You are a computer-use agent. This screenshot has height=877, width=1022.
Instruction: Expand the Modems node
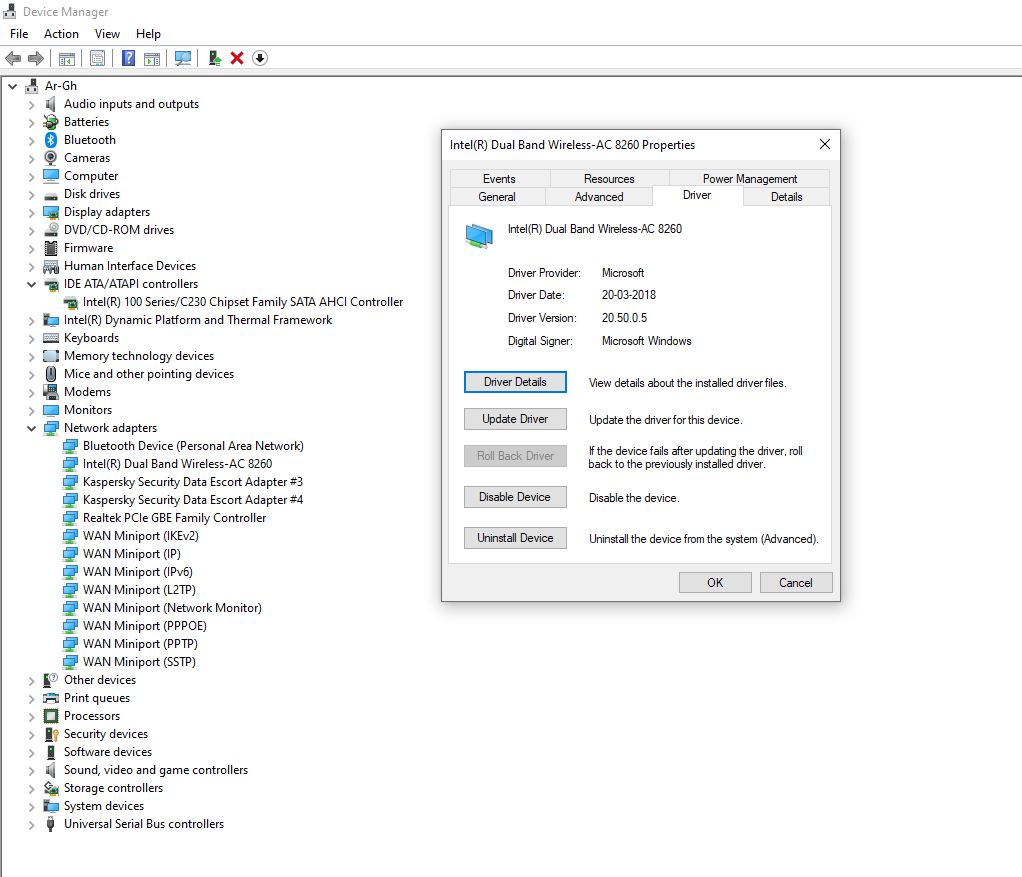pos(31,392)
